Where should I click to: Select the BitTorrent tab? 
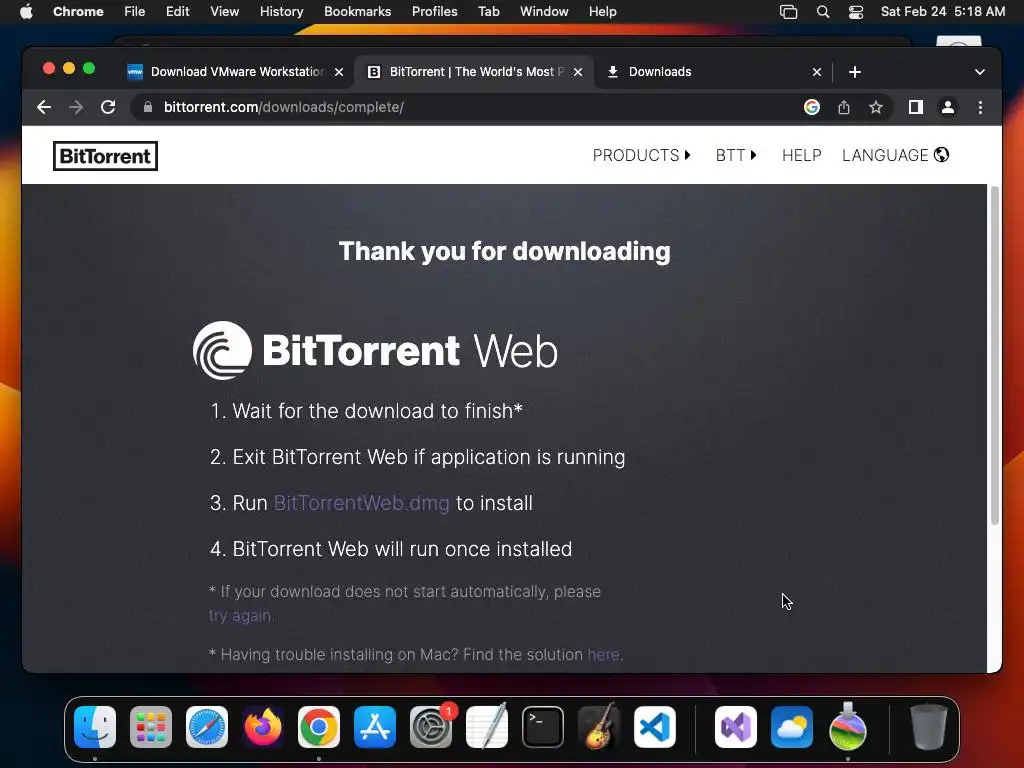pyautogui.click(x=473, y=72)
